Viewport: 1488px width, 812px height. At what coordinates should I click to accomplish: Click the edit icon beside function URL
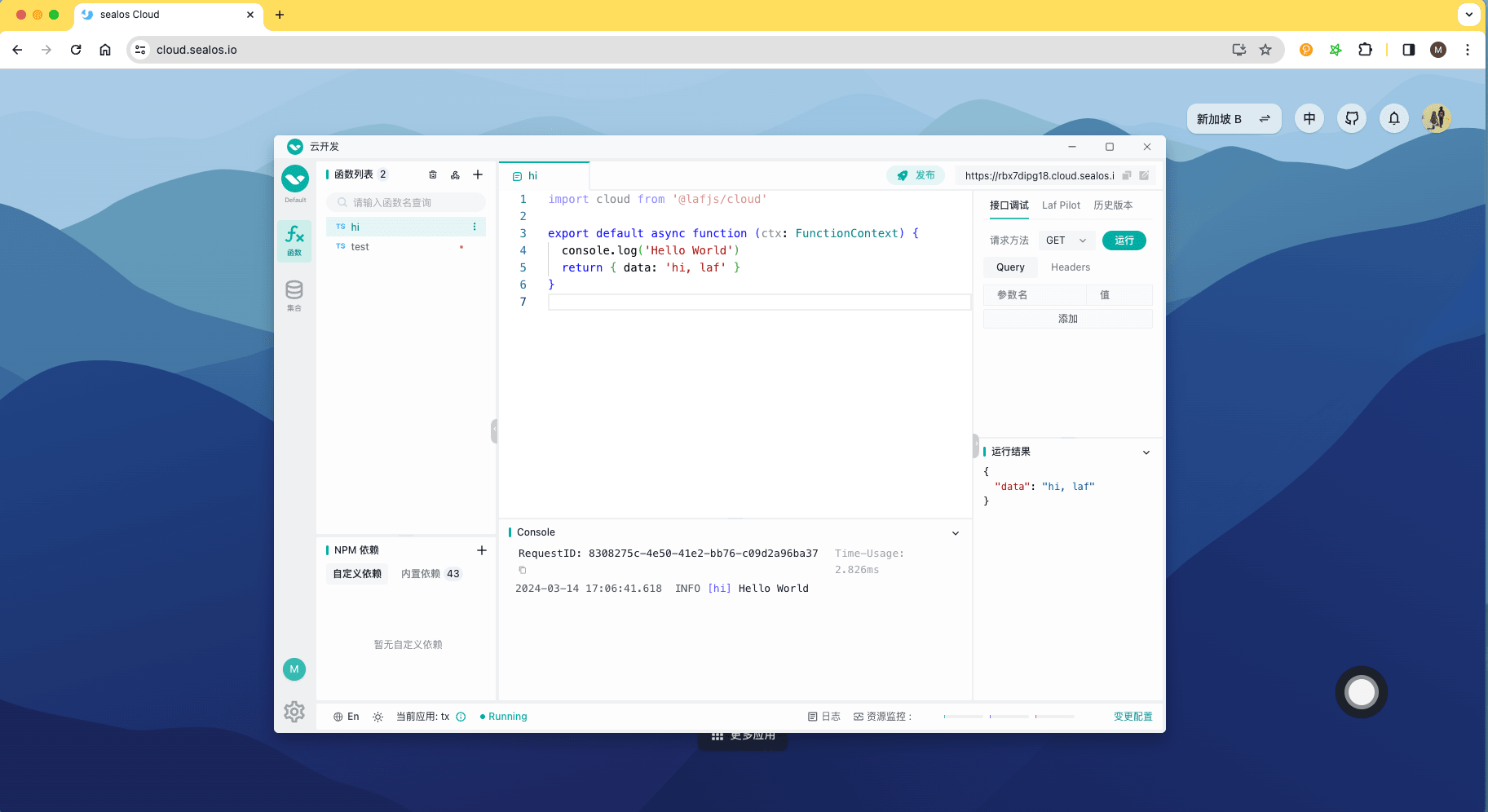1144,175
